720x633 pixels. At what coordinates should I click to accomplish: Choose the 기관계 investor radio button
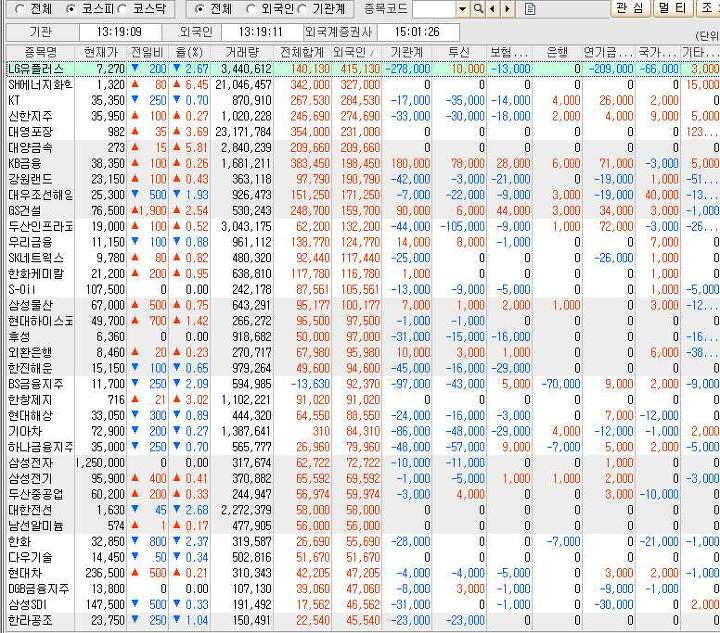pos(302,9)
